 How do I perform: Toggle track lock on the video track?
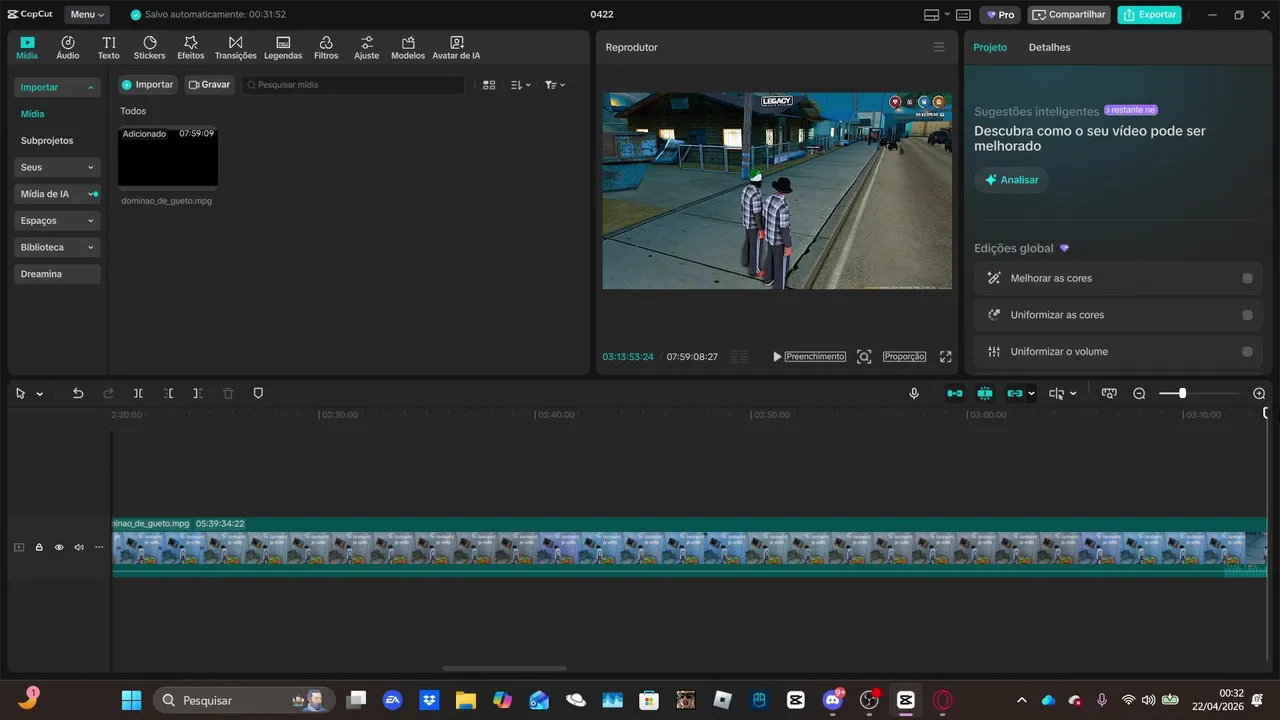point(39,547)
